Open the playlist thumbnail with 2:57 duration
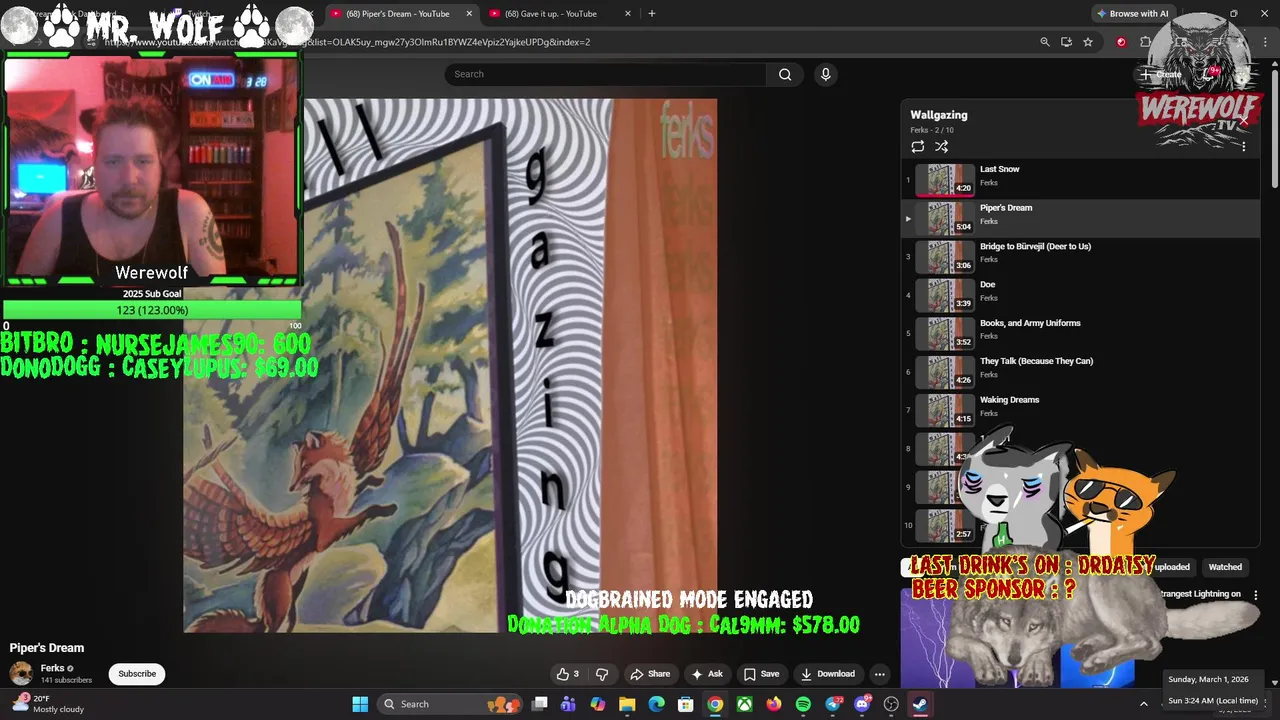 (x=945, y=525)
